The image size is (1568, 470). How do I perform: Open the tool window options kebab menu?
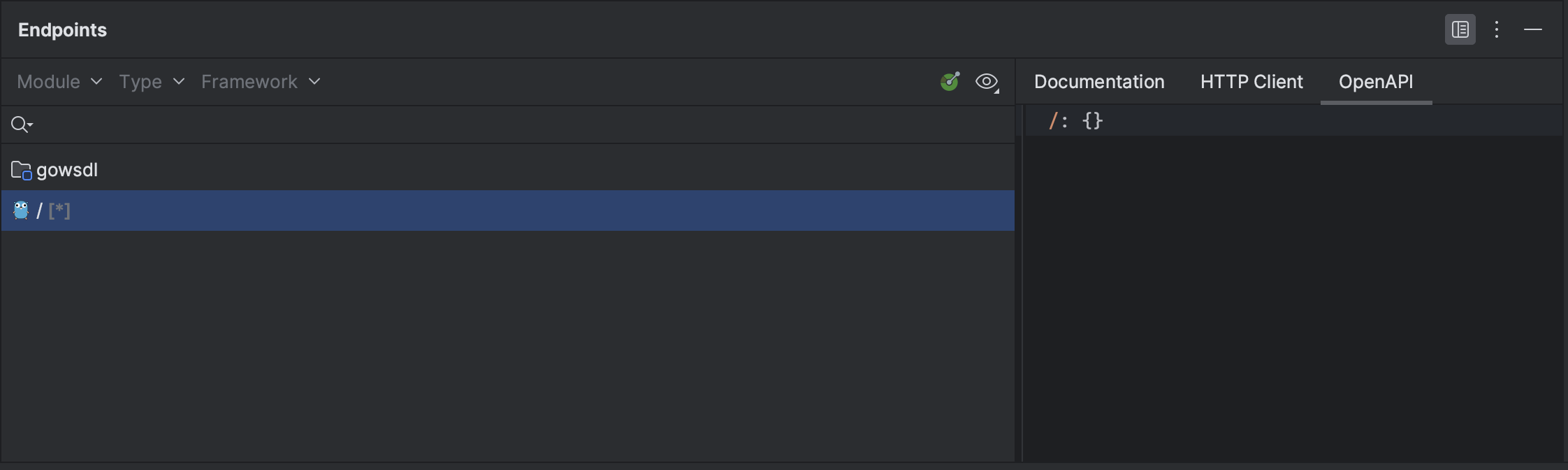point(1495,29)
